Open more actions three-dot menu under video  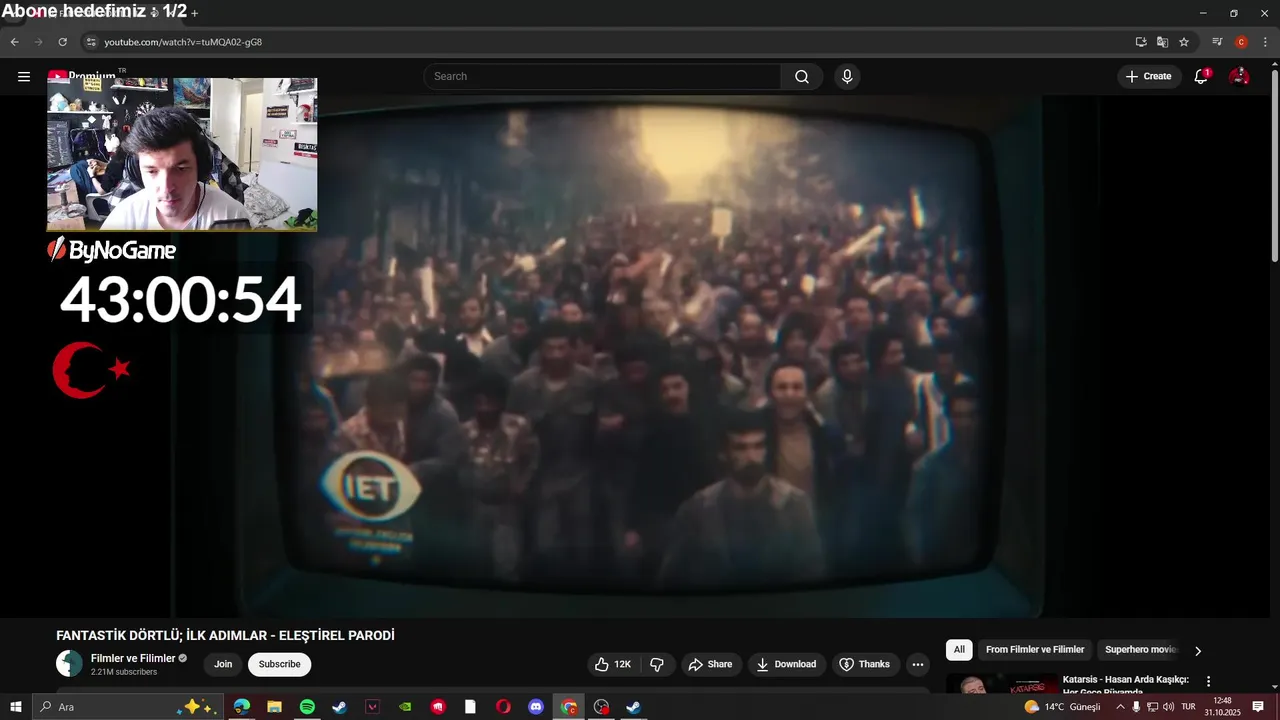click(918, 664)
